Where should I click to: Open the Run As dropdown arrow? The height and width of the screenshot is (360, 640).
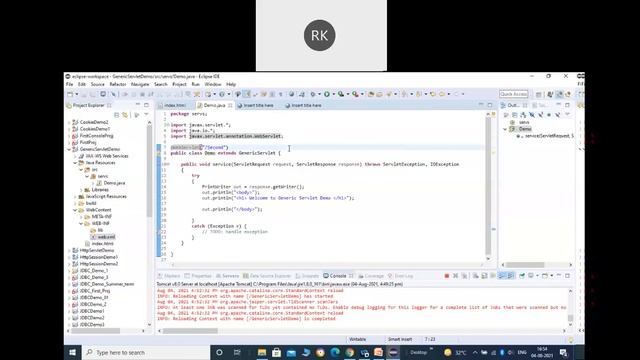pos(333,94)
